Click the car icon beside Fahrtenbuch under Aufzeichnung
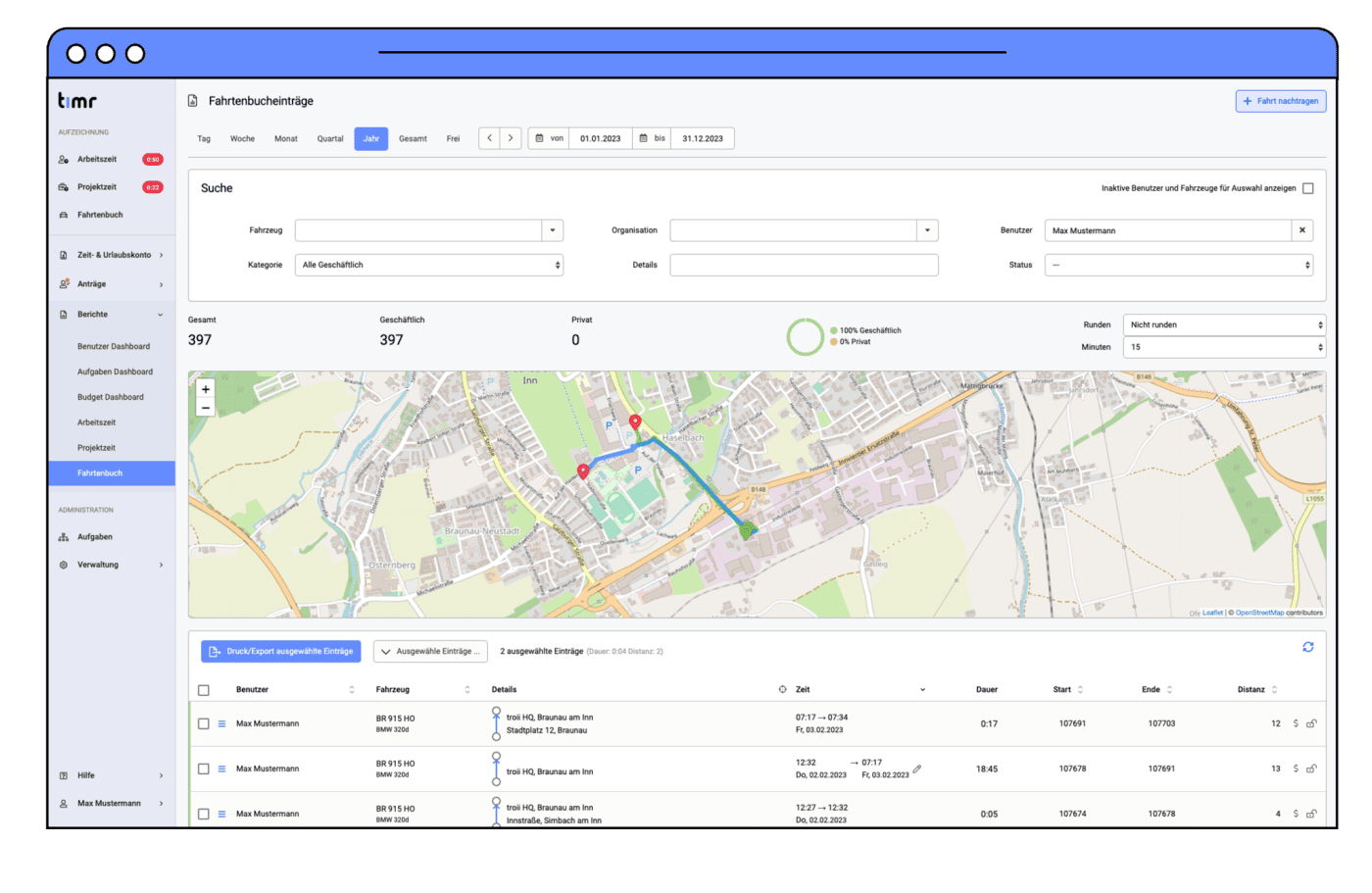 point(64,215)
